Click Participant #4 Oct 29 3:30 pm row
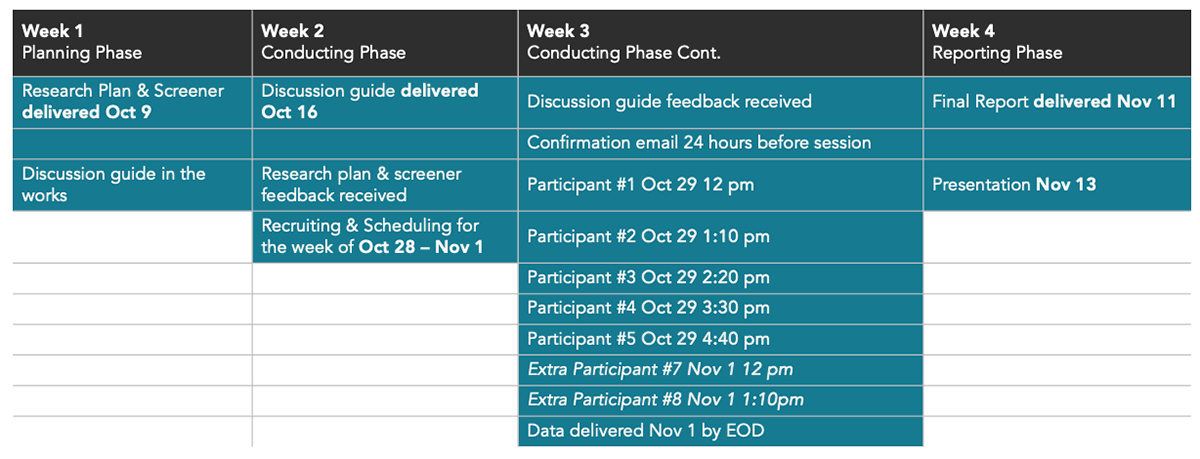Image resolution: width=1200 pixels, height=459 pixels. [720, 308]
